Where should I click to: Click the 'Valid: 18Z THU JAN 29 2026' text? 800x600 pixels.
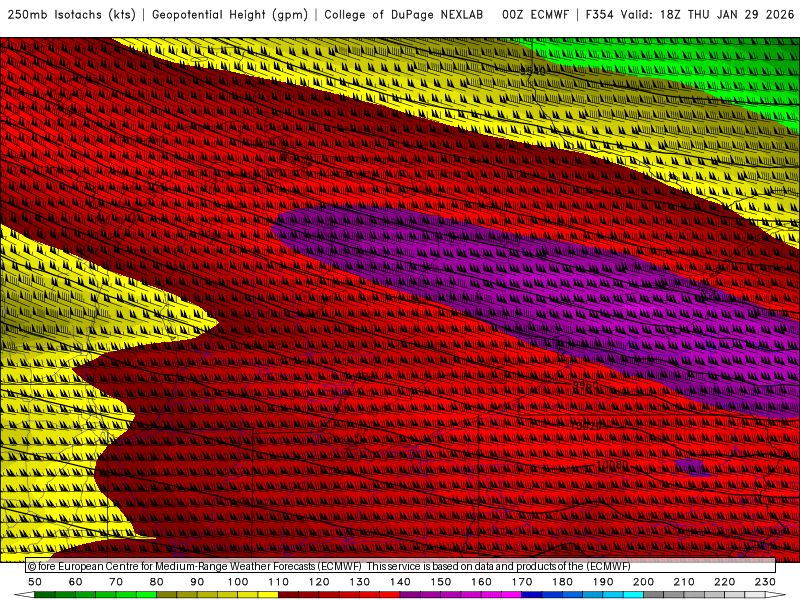click(x=707, y=15)
